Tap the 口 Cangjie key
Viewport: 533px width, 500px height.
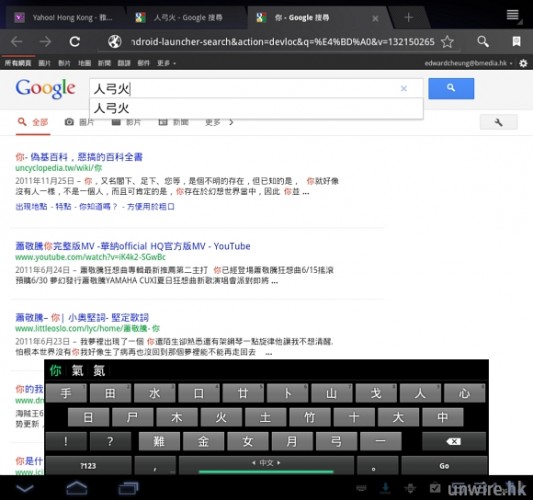click(x=199, y=393)
